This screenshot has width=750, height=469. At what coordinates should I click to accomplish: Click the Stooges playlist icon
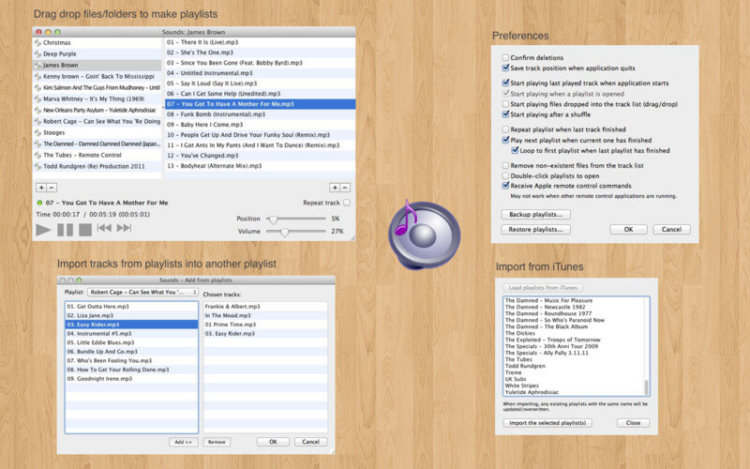[x=38, y=132]
